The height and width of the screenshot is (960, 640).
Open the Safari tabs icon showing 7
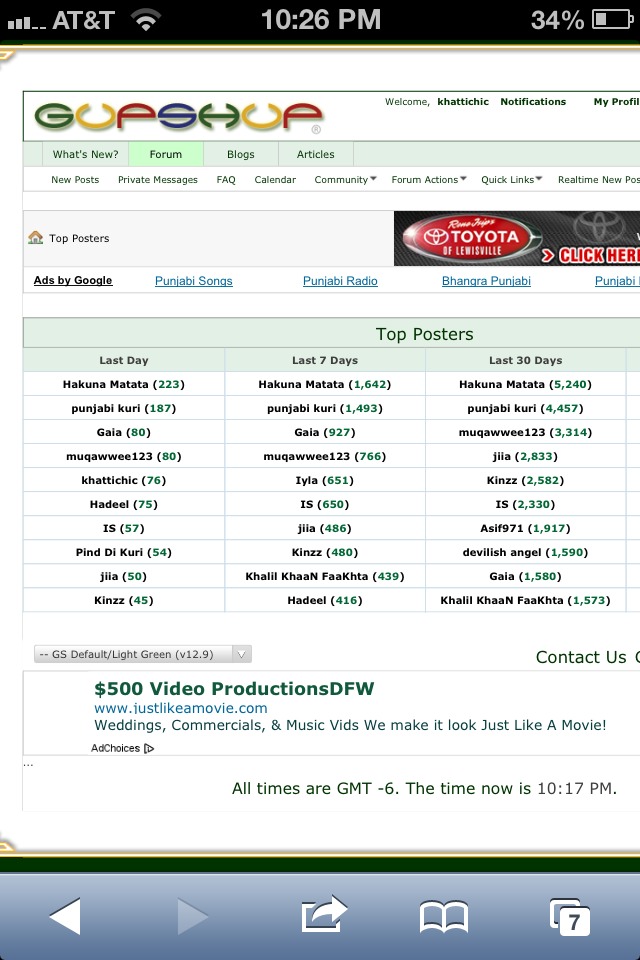click(570, 917)
